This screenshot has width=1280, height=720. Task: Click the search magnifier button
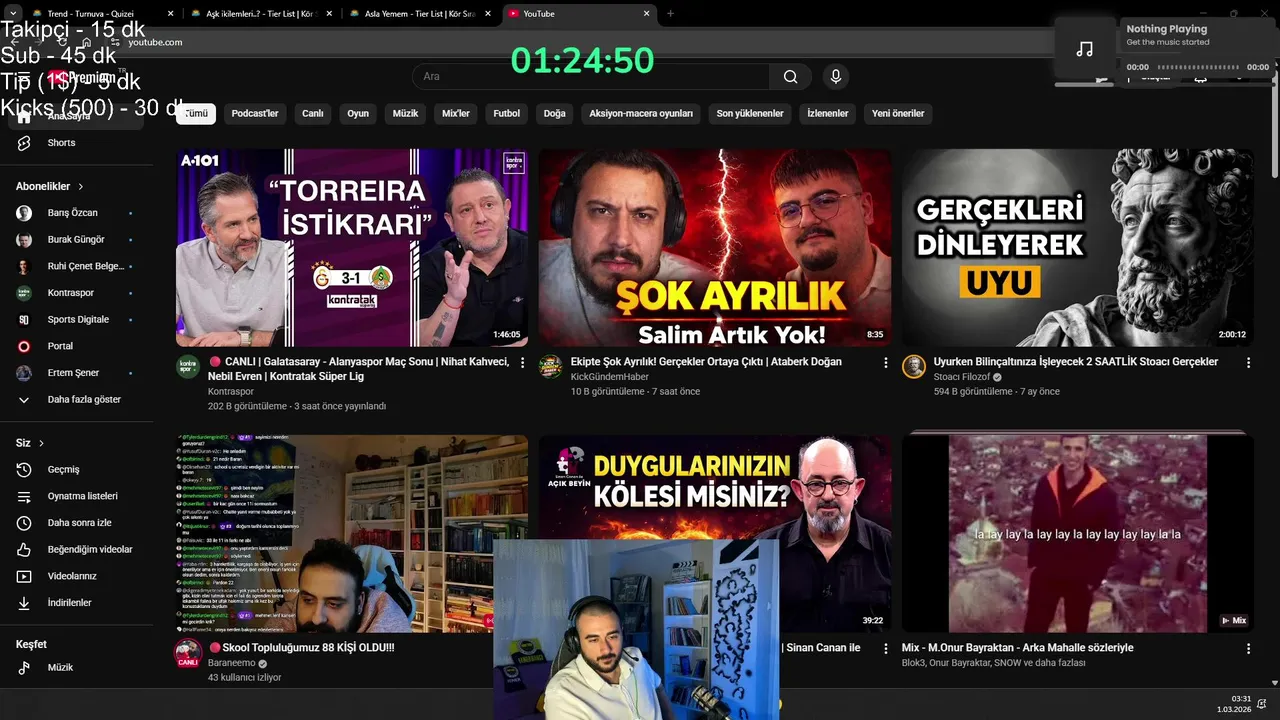click(790, 77)
